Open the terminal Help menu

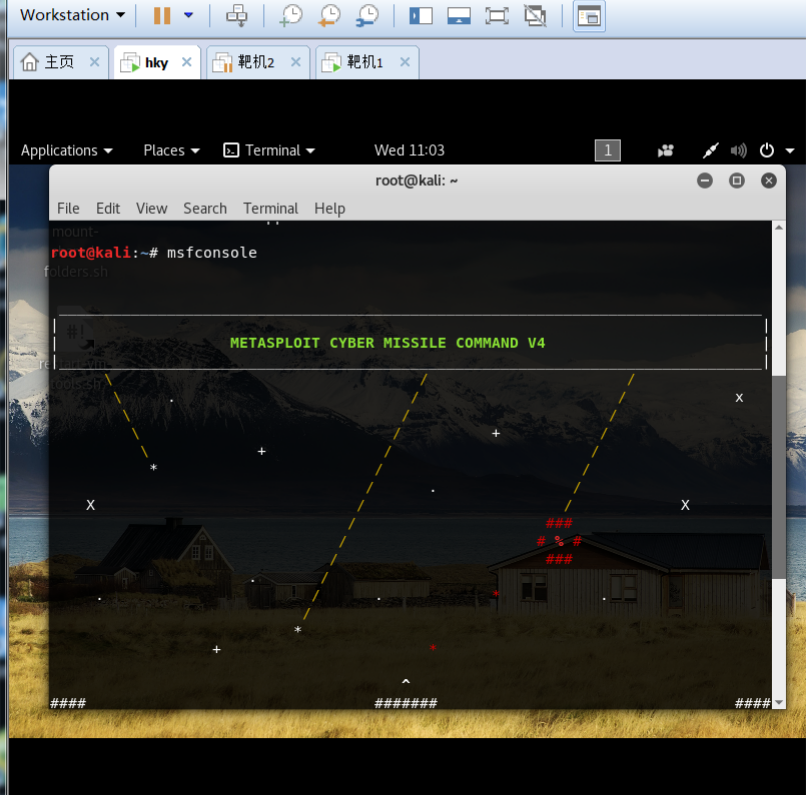coord(329,208)
